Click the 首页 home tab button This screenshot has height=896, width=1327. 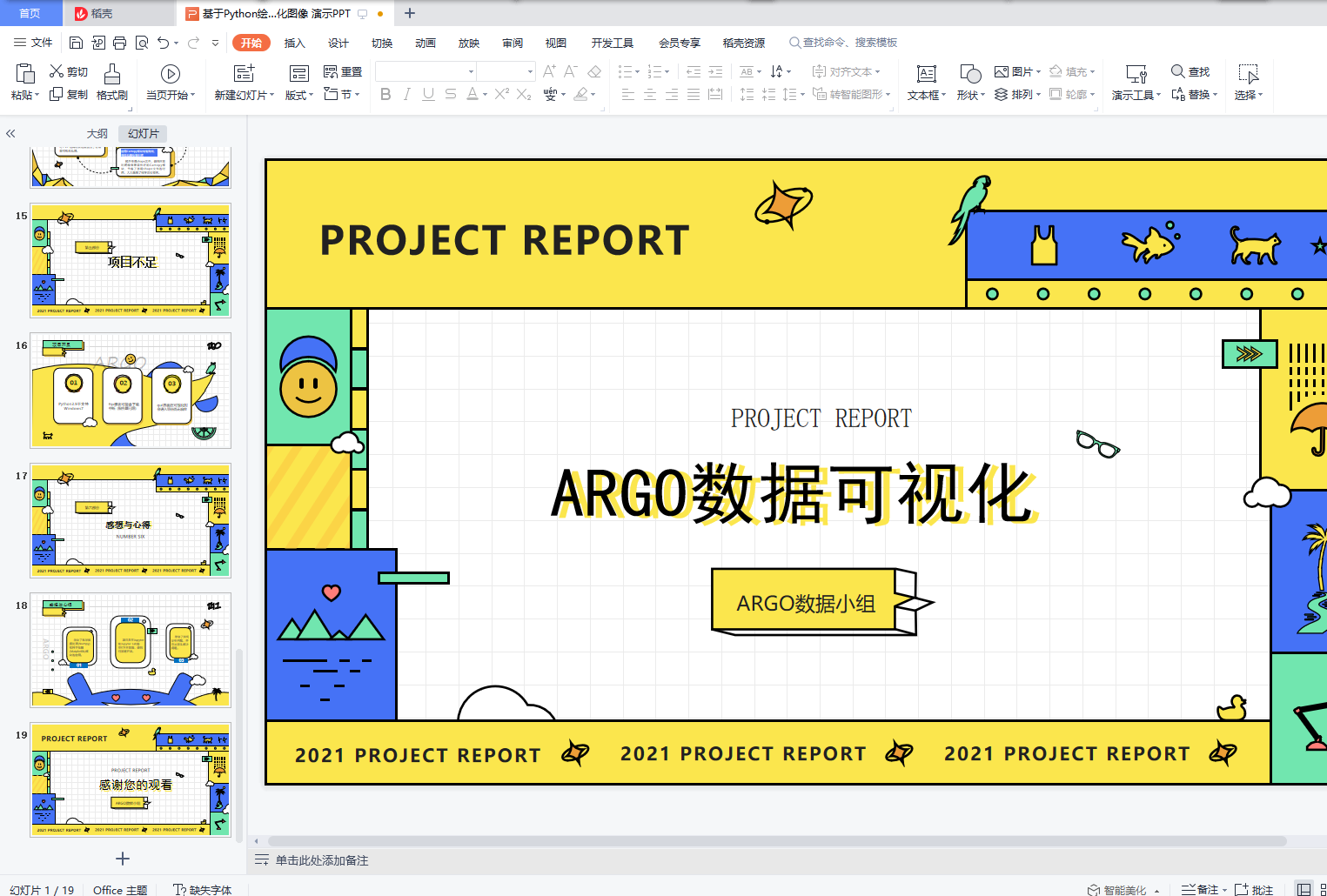(30, 13)
